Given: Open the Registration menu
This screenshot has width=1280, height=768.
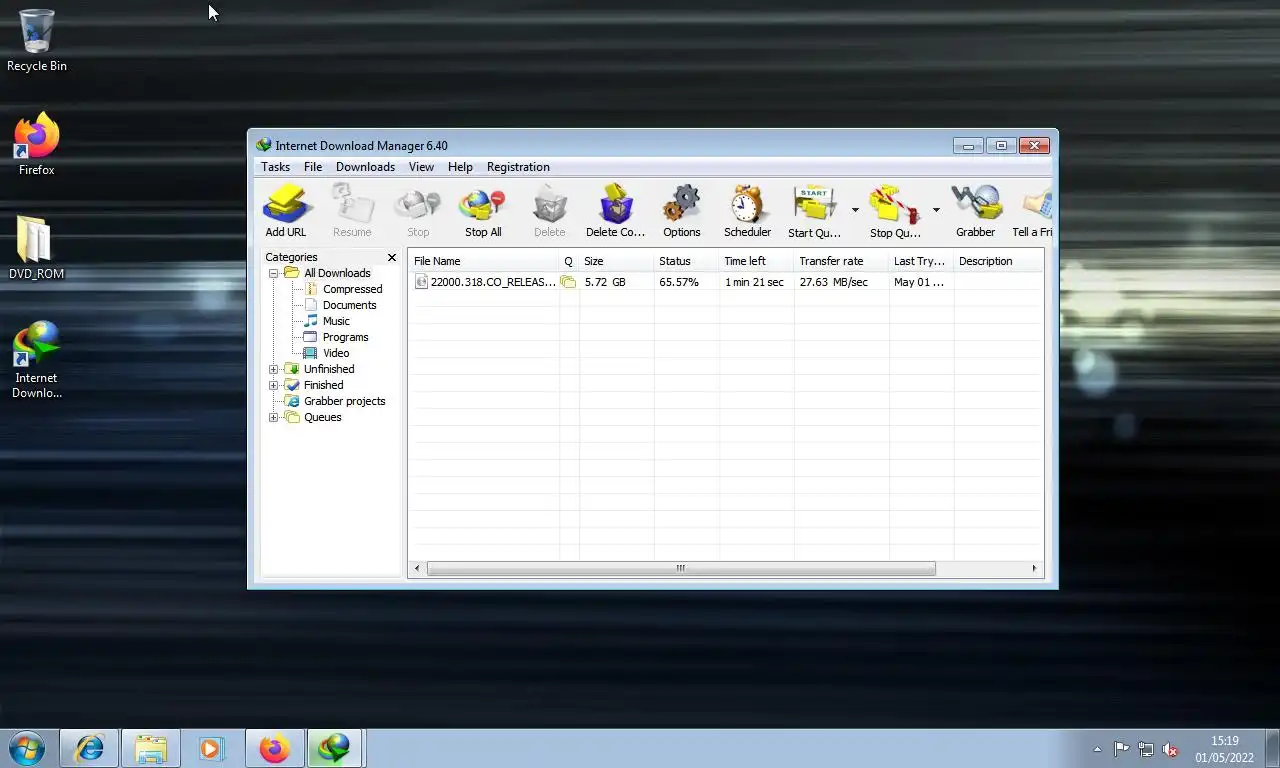Looking at the screenshot, I should tap(518, 167).
